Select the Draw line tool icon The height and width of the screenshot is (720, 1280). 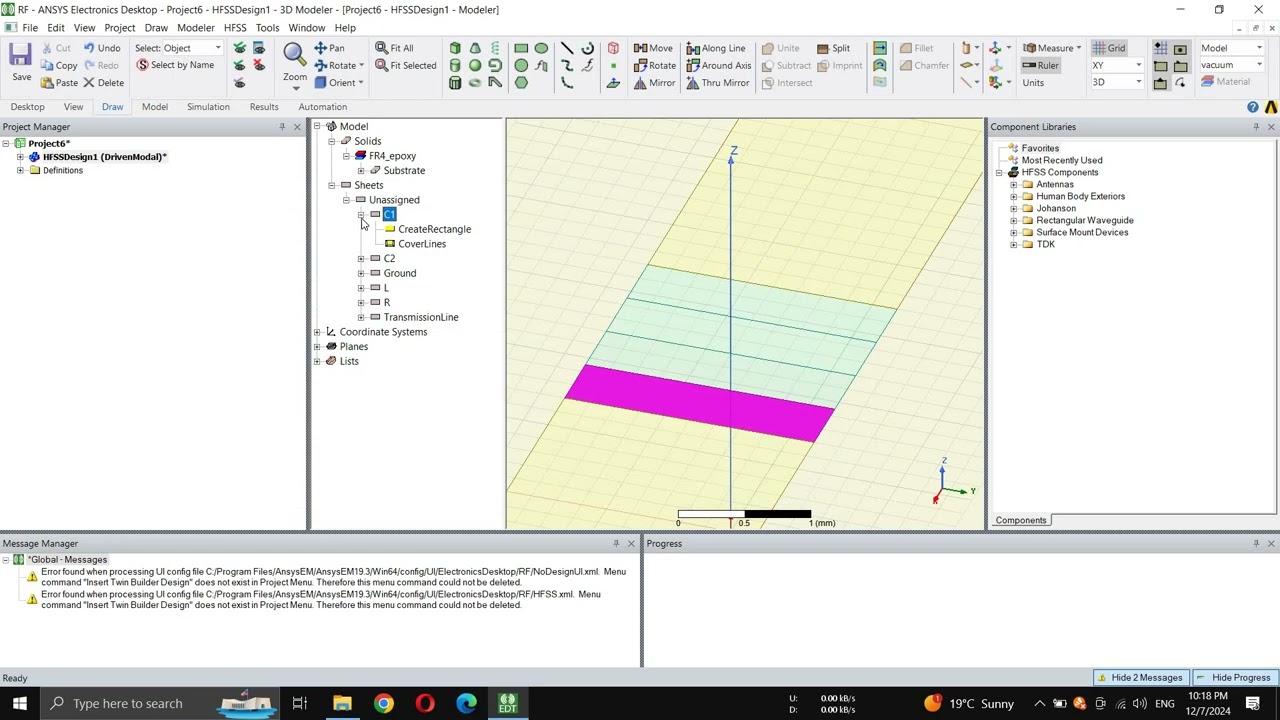pyautogui.click(x=567, y=48)
